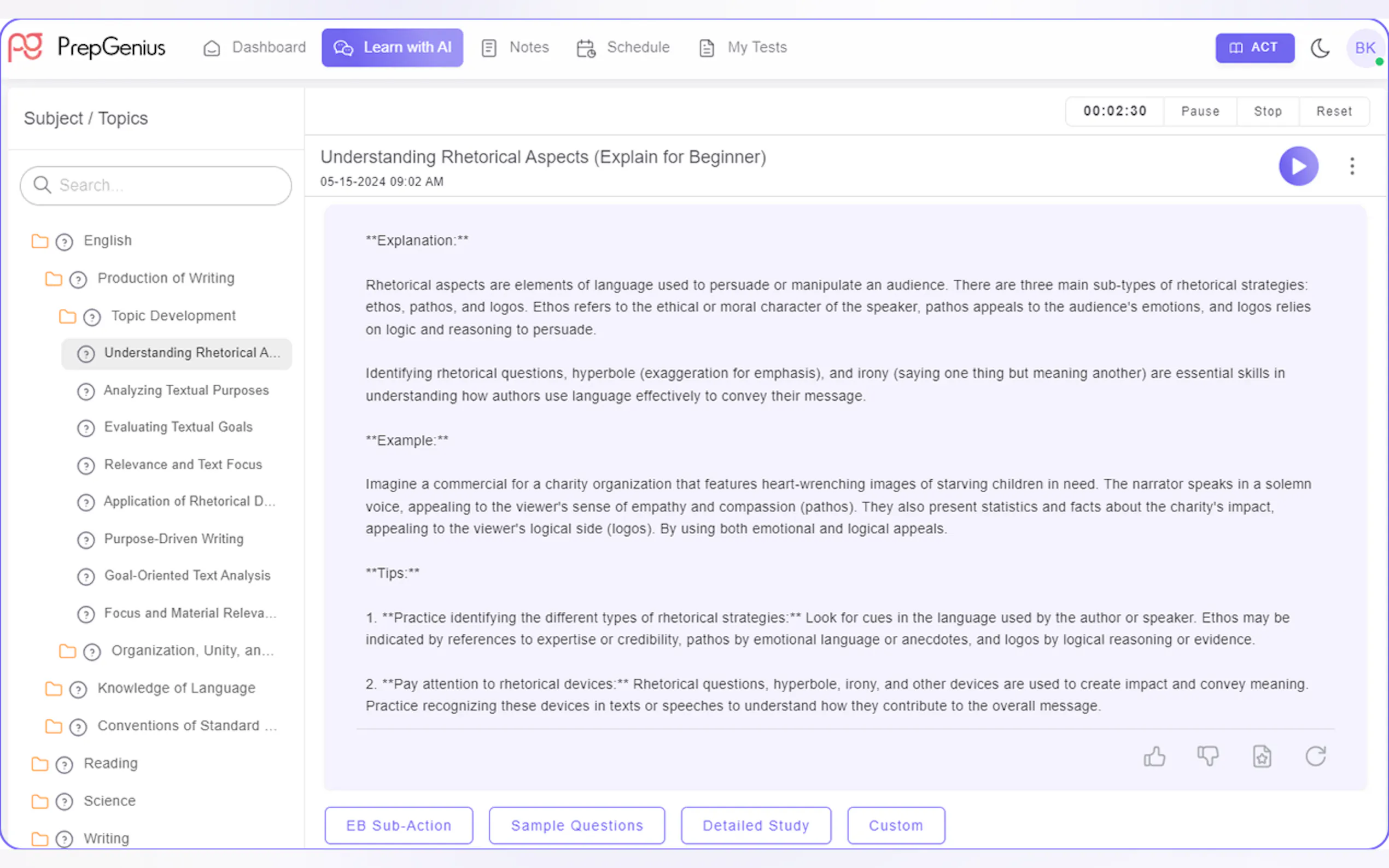1389x868 pixels.
Task: Open the Notes tab
Action: [x=515, y=48]
